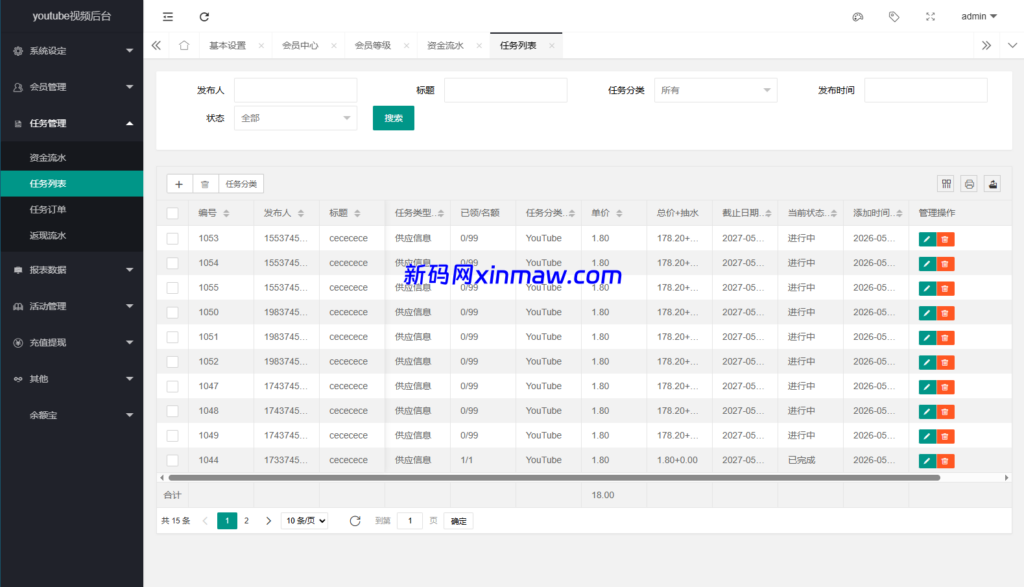This screenshot has height=587, width=1024.
Task: Delete task 1044 with orange trash icon
Action: (x=945, y=461)
